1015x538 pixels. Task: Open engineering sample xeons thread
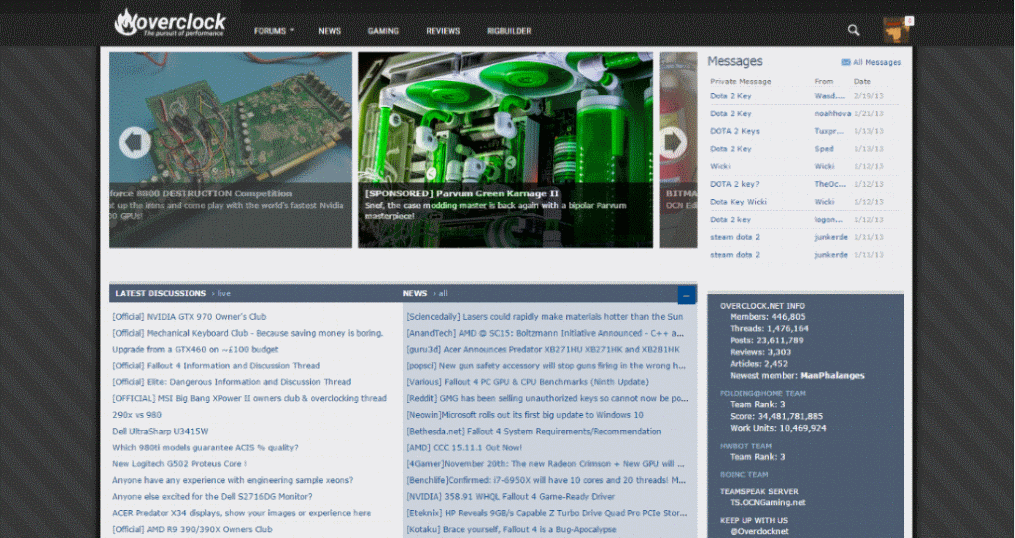232,480
